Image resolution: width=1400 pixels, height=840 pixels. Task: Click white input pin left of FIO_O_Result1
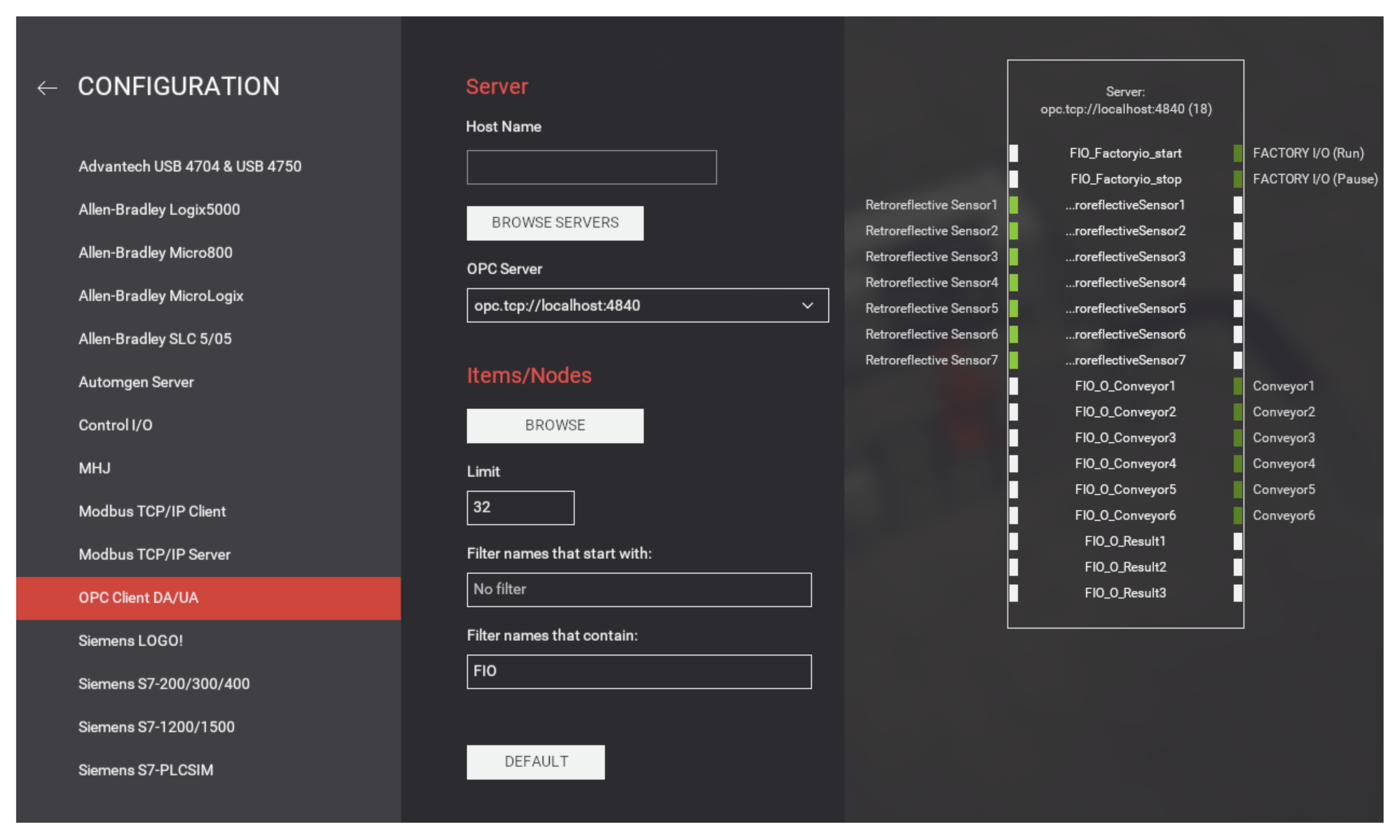pyautogui.click(x=1013, y=541)
